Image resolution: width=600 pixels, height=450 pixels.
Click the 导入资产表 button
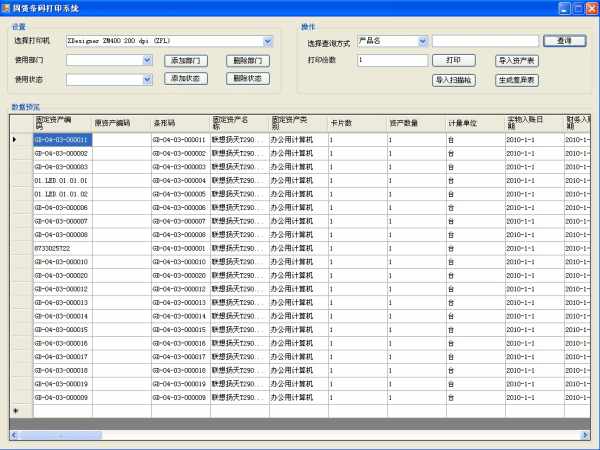(517, 61)
